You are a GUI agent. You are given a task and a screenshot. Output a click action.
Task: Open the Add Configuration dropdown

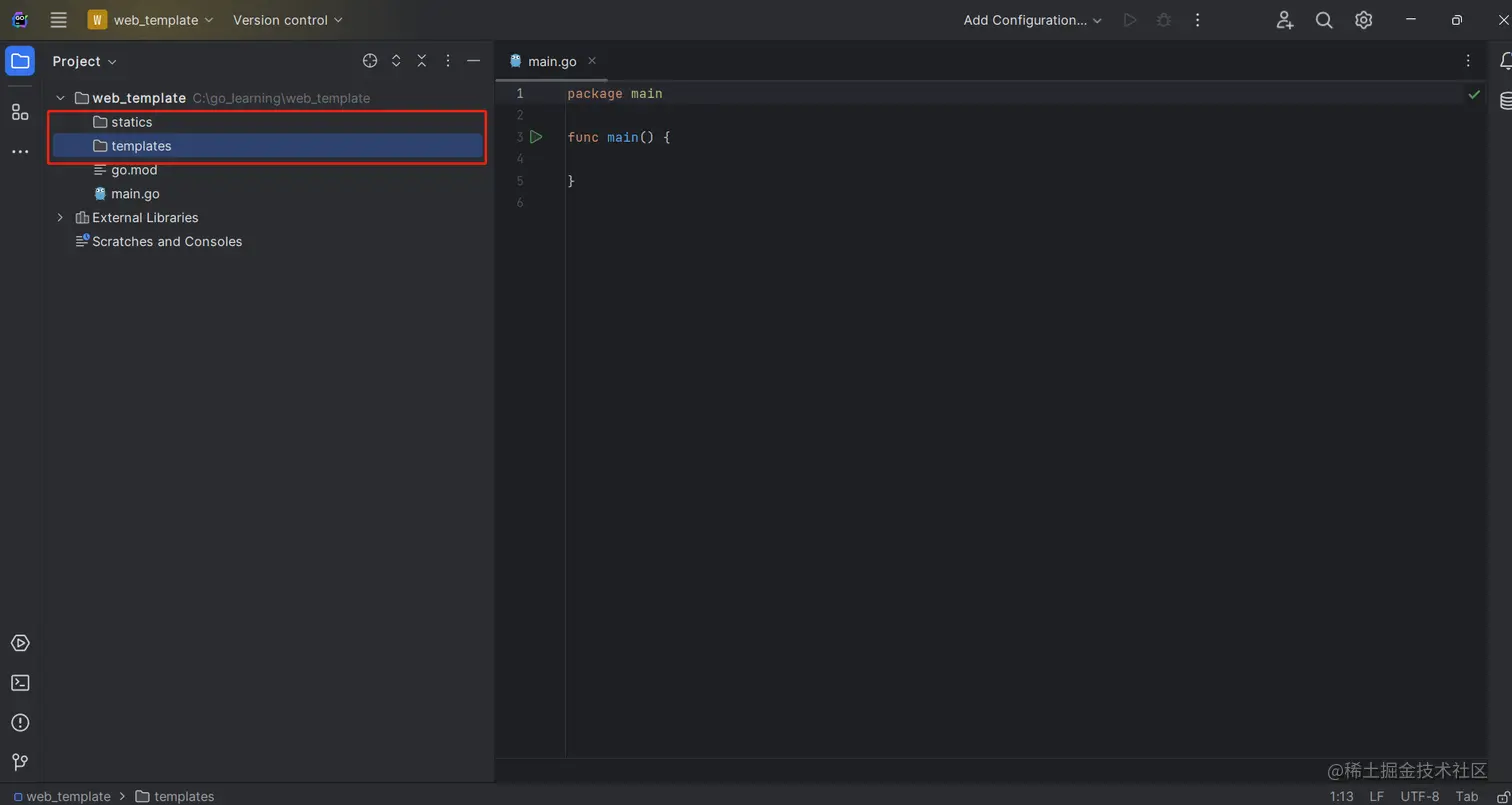[1033, 20]
